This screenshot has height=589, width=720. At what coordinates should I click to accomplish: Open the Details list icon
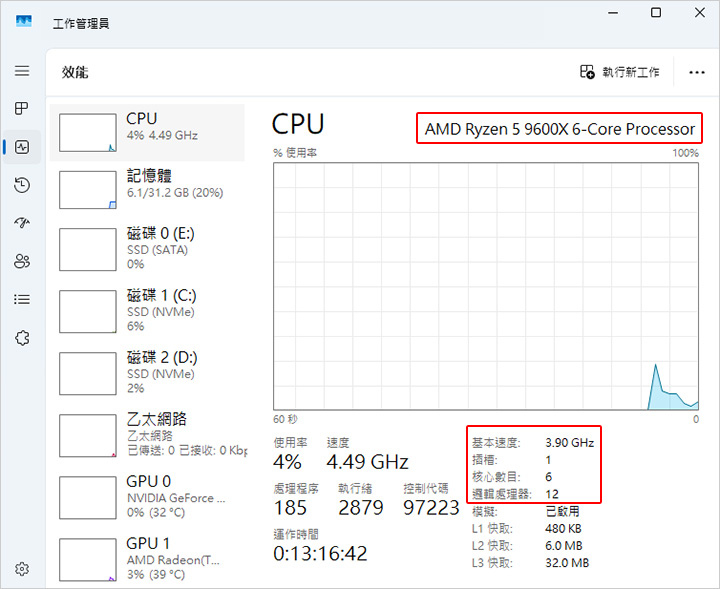[22, 299]
